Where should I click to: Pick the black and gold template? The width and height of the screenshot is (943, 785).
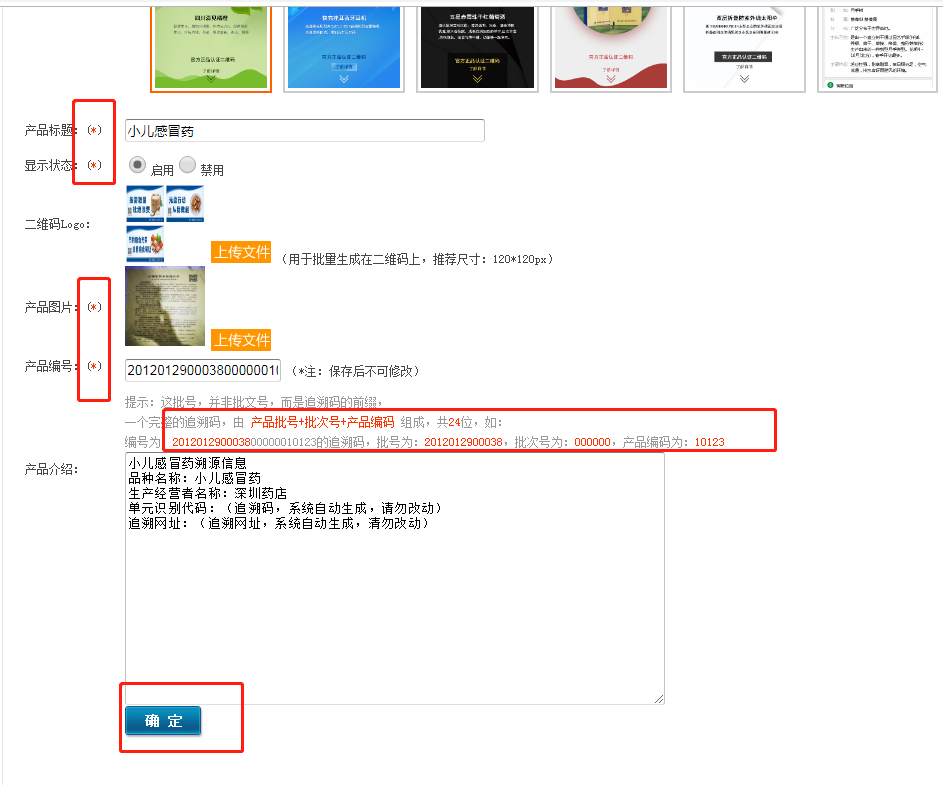pos(477,46)
